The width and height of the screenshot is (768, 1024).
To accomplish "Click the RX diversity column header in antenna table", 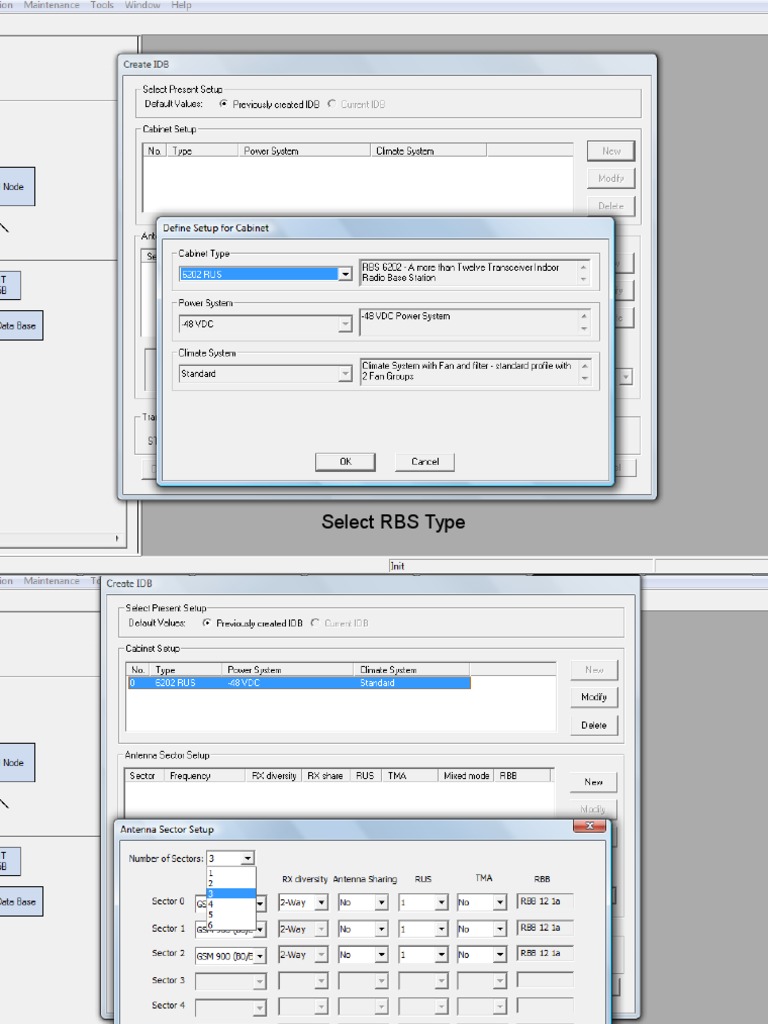I will click(x=274, y=776).
